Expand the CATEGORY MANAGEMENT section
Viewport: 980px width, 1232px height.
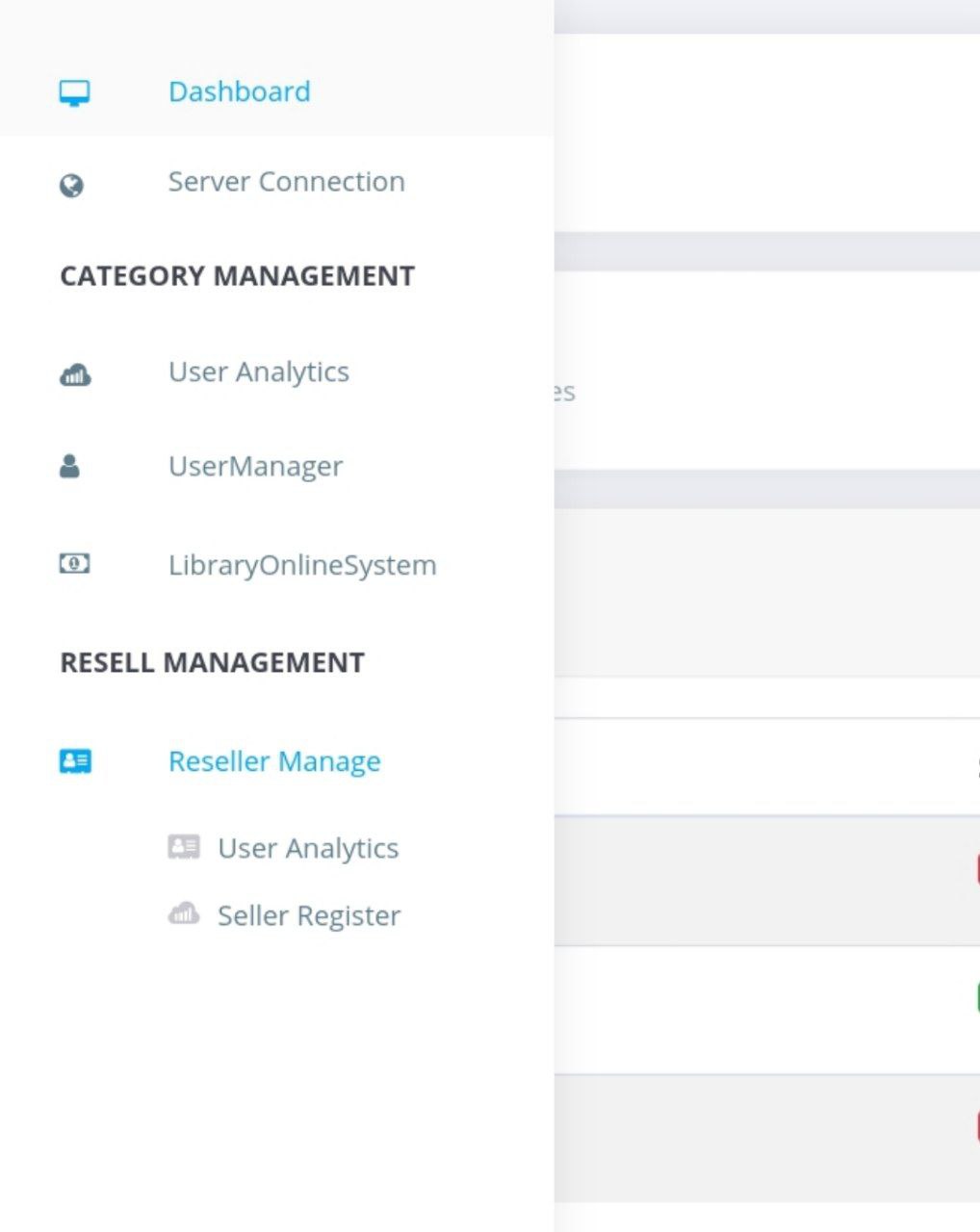[237, 276]
